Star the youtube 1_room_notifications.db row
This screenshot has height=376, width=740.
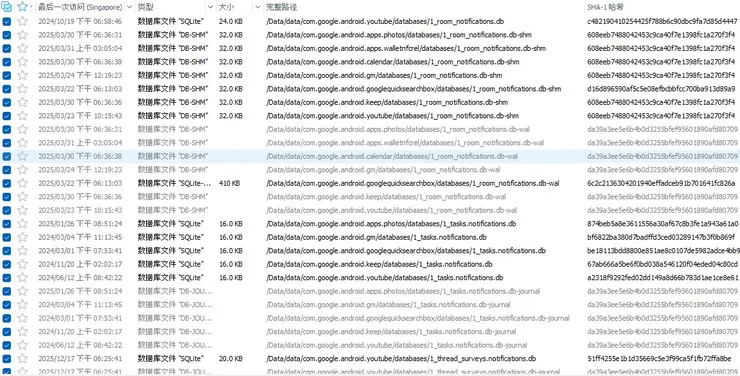click(22, 21)
